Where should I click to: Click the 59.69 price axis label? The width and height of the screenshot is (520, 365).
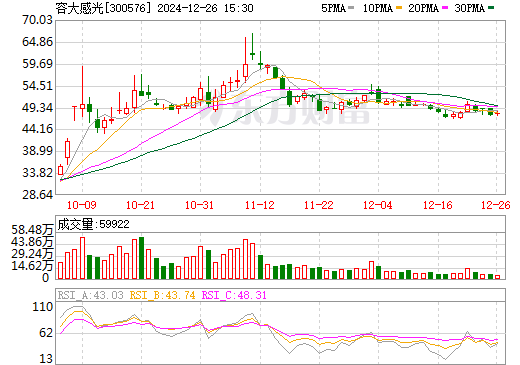[x=37, y=64]
